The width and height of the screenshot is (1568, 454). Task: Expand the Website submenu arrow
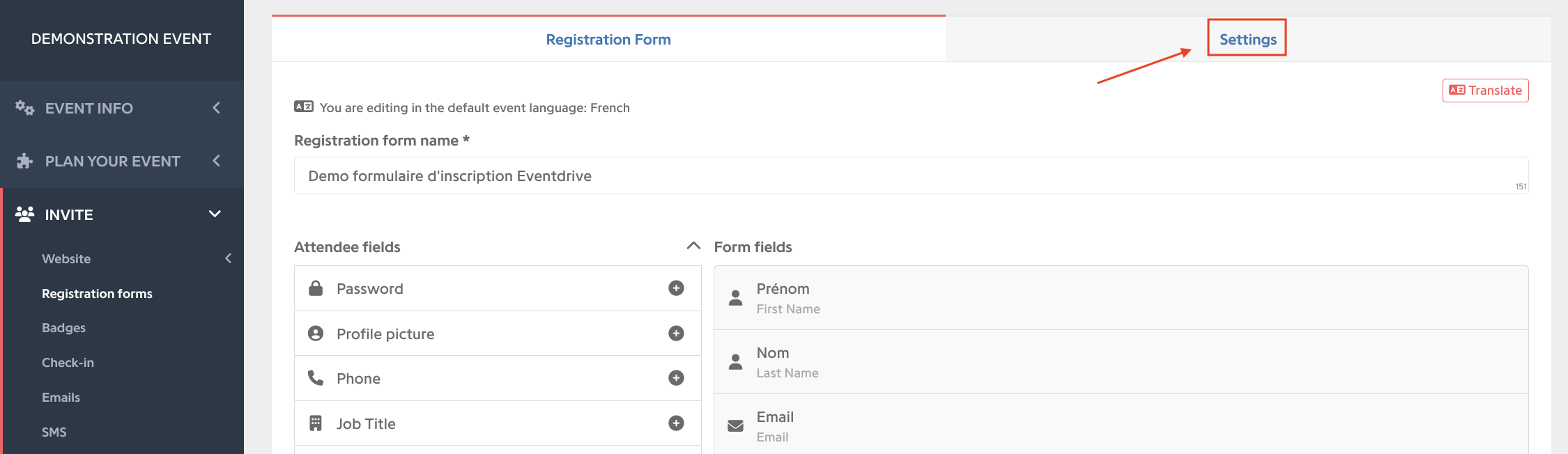tap(228, 258)
